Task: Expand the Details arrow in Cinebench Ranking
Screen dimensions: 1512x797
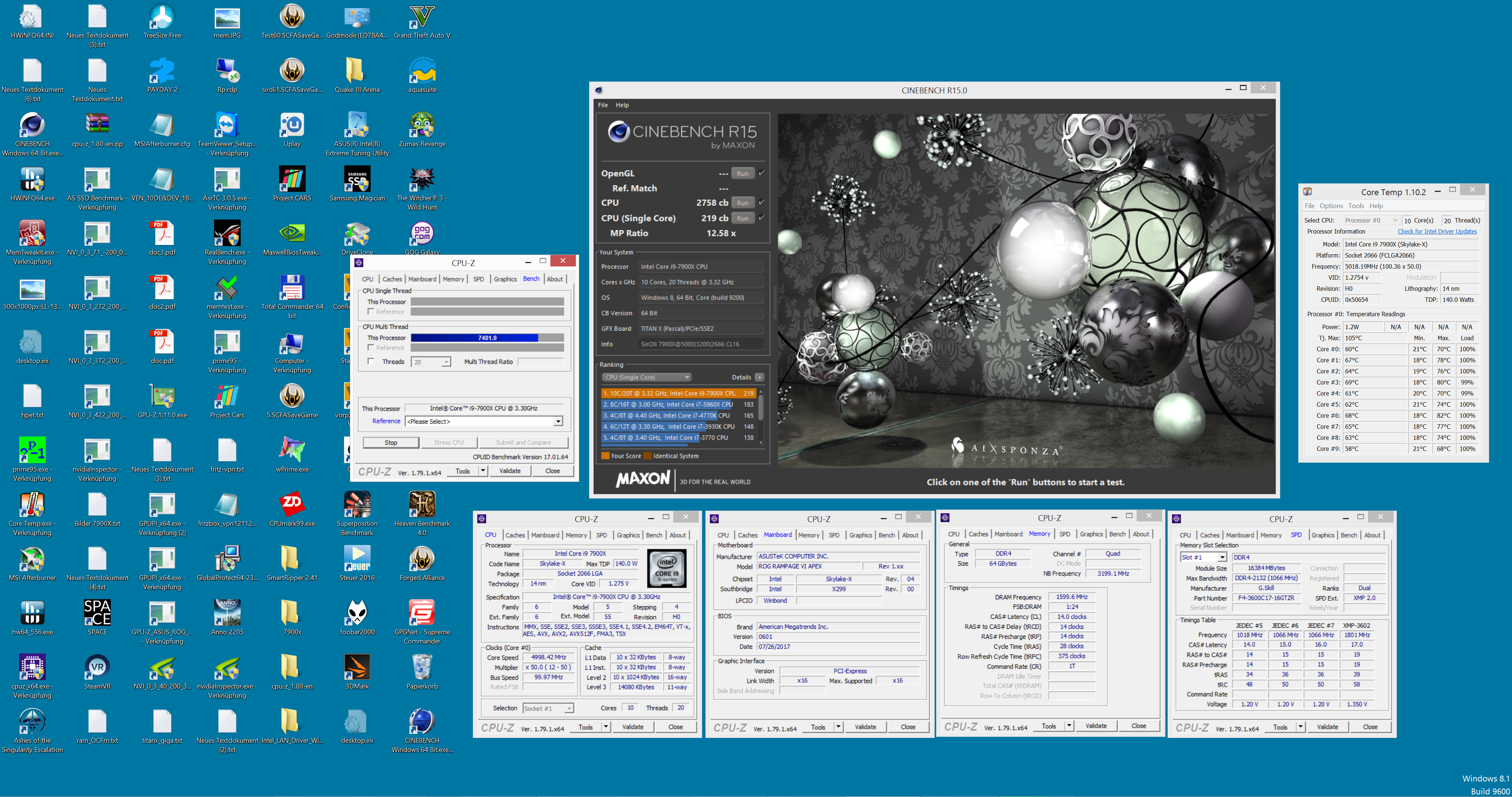Action: tap(760, 377)
